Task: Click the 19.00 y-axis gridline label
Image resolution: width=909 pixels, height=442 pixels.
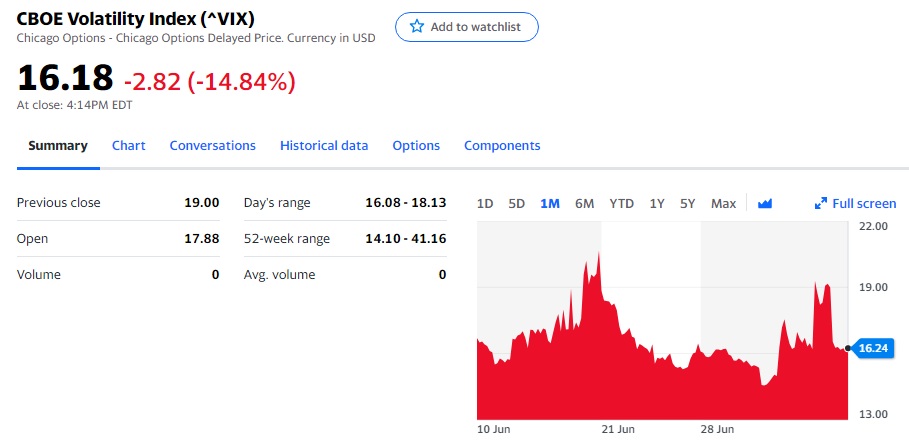Action: pos(873,287)
